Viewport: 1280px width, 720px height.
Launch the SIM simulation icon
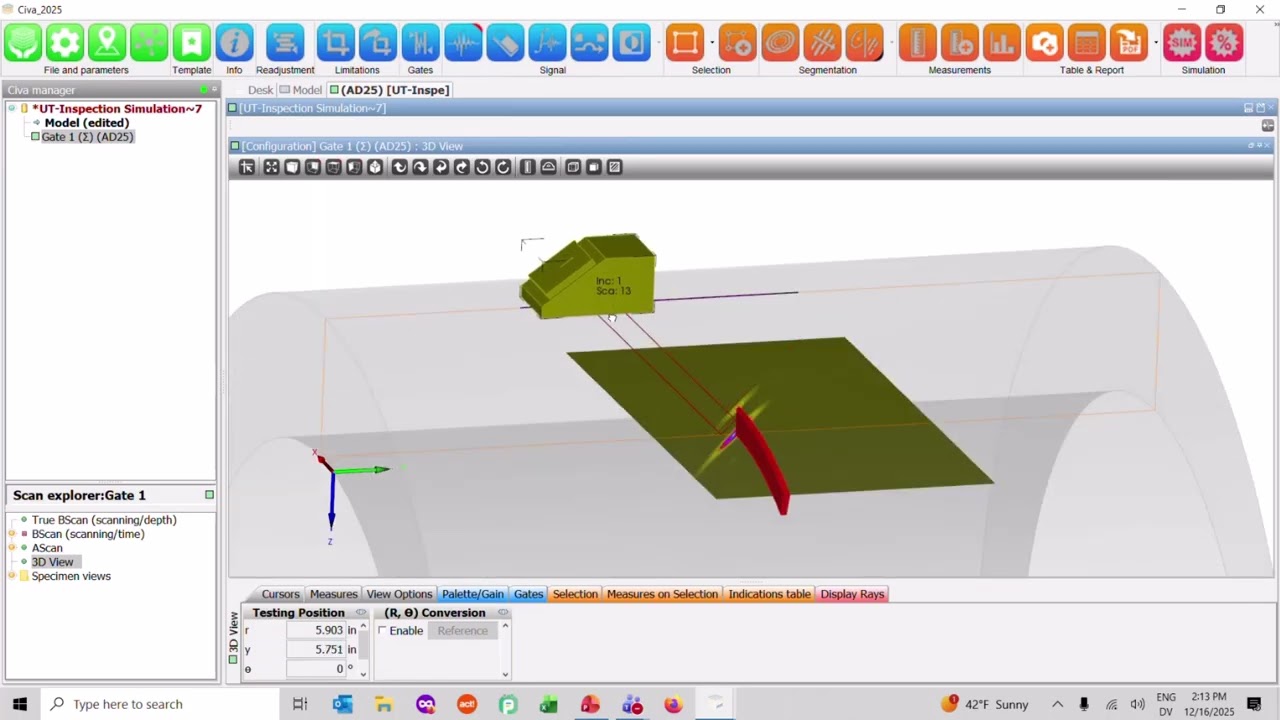pos(1182,43)
